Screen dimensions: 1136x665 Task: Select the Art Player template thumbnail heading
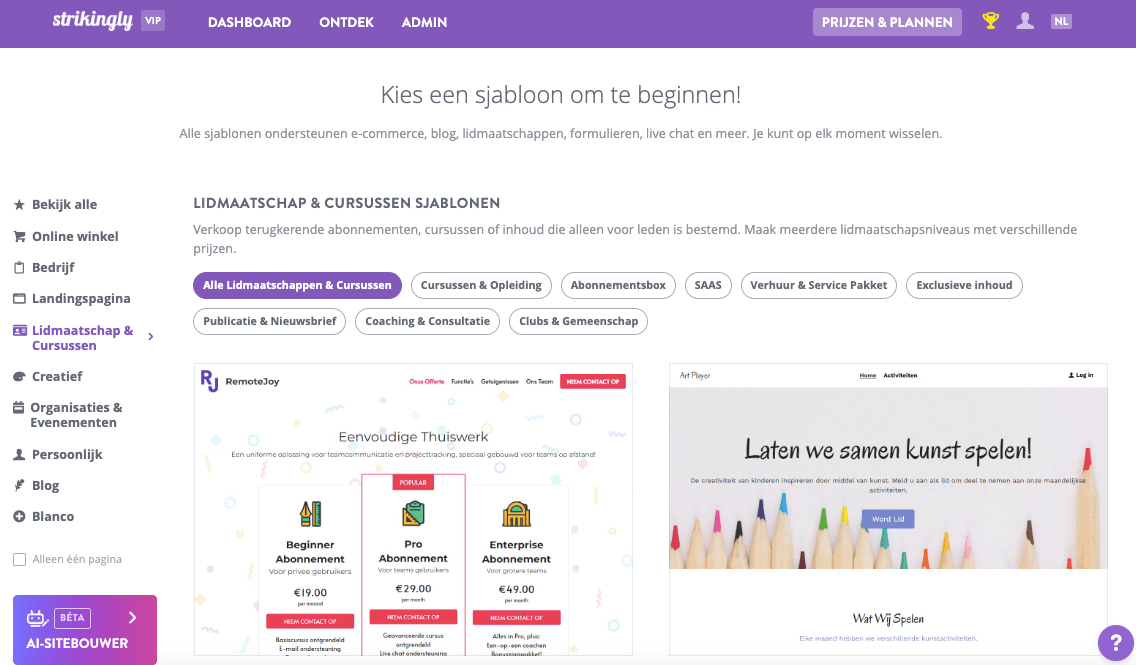[x=888, y=450]
